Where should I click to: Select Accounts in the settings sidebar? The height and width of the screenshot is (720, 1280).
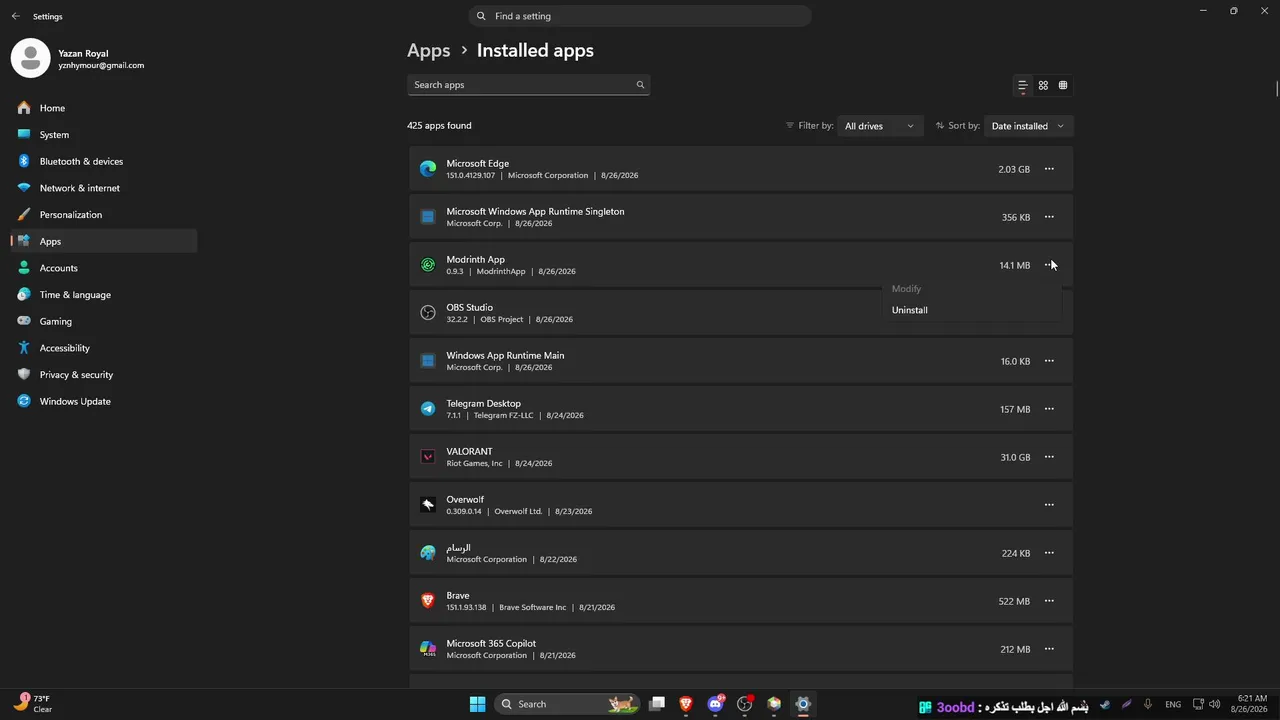pyautogui.click(x=104, y=268)
